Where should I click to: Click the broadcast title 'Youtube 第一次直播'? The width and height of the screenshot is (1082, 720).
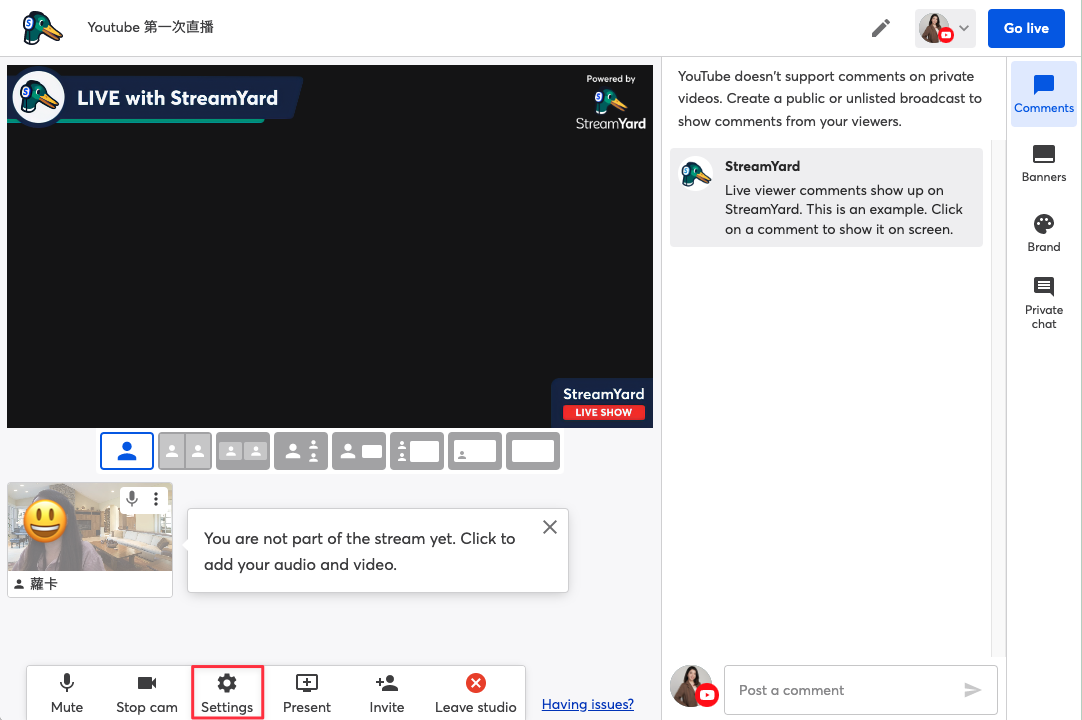pos(150,27)
